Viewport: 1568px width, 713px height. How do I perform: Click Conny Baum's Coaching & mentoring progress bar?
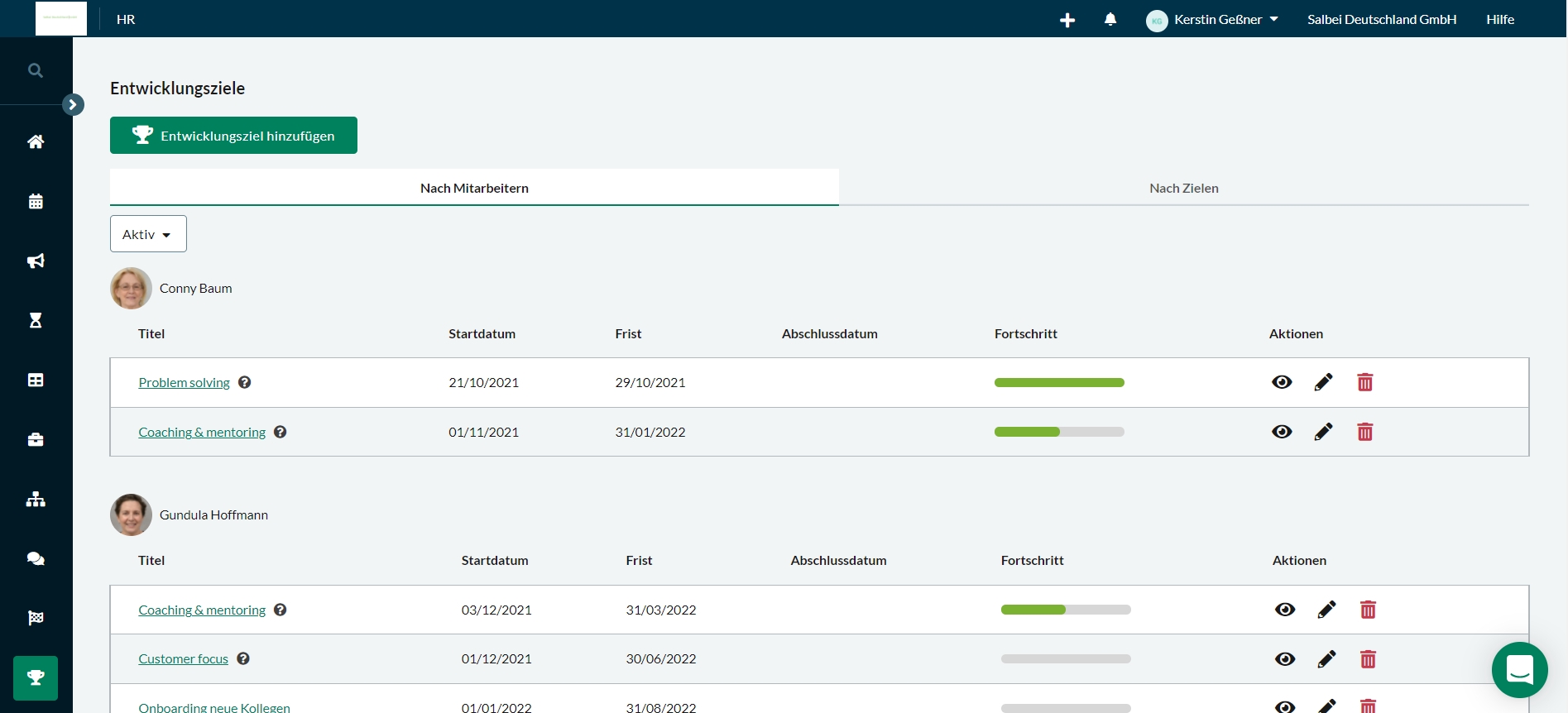coord(1059,432)
